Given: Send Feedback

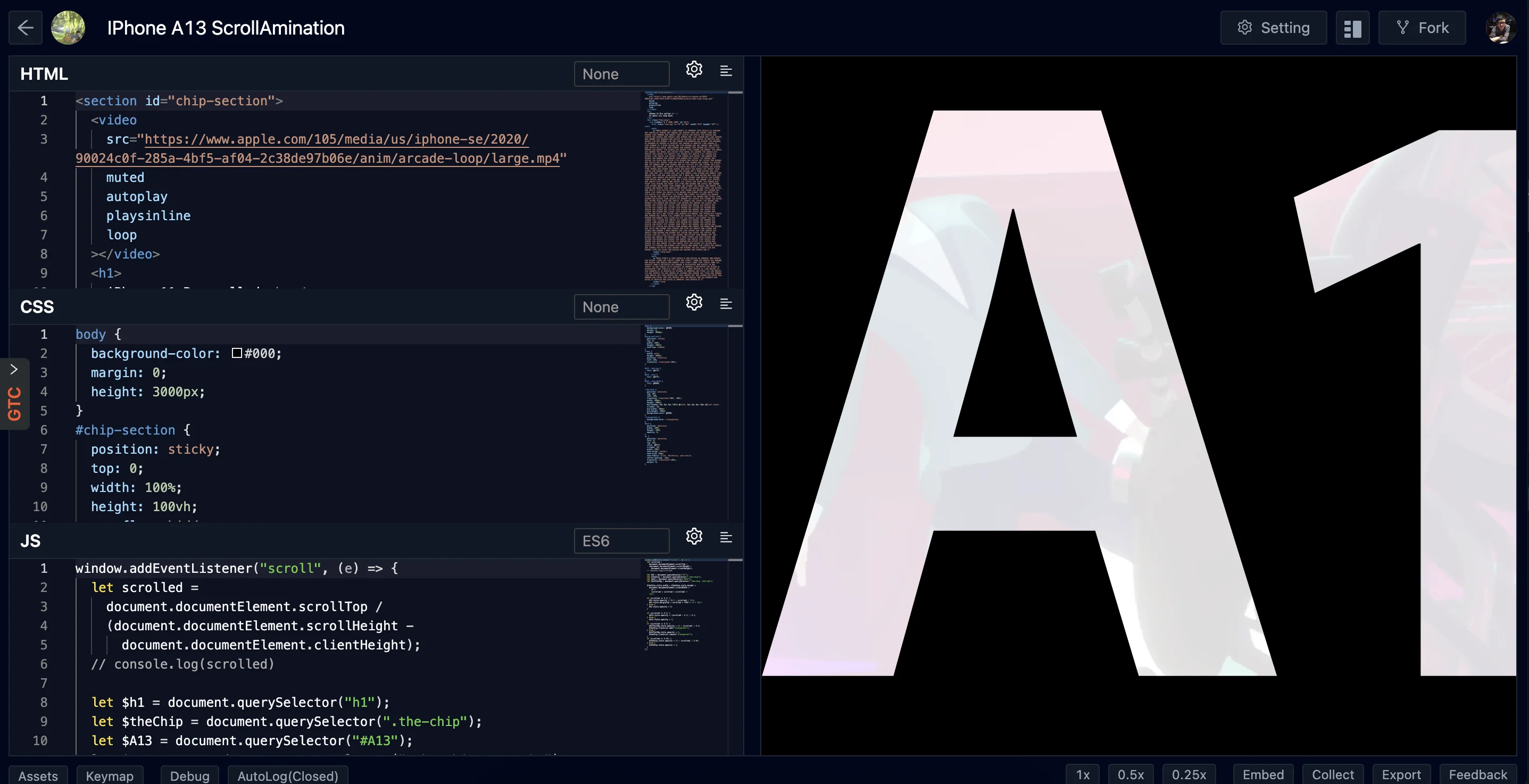Looking at the screenshot, I should [1478, 774].
